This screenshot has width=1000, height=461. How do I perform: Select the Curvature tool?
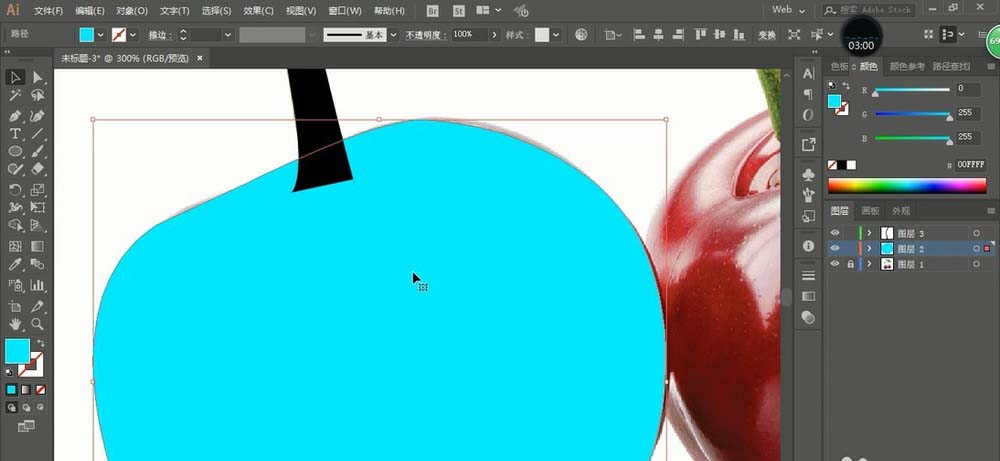(x=38, y=115)
